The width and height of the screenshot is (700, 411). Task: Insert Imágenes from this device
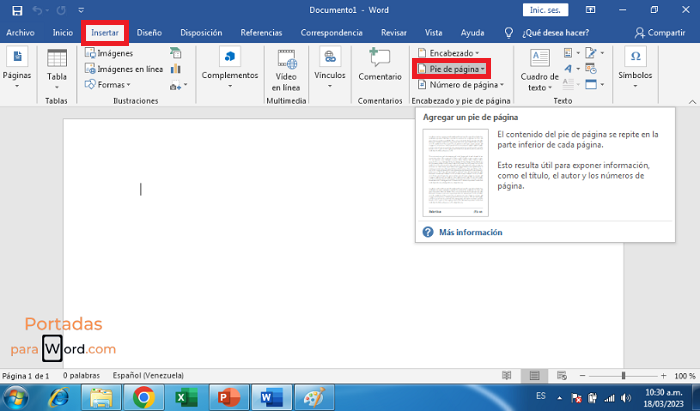click(x=109, y=53)
